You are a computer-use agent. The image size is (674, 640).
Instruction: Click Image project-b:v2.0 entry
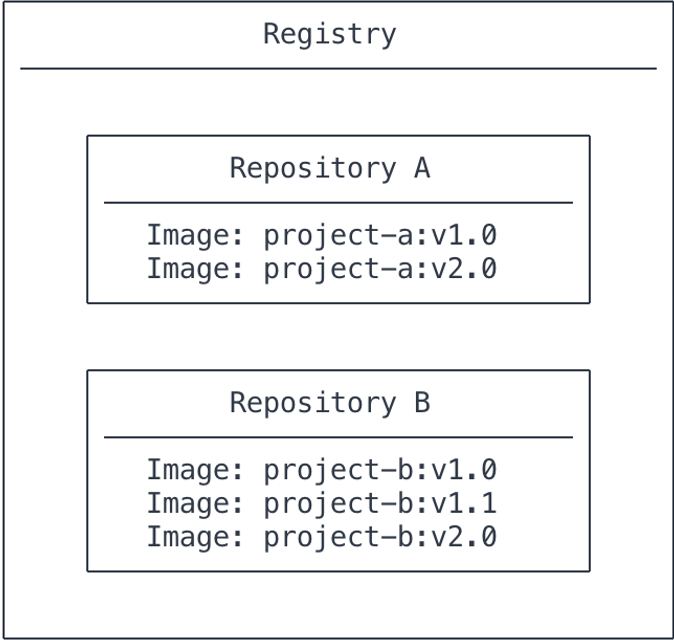pos(322,537)
